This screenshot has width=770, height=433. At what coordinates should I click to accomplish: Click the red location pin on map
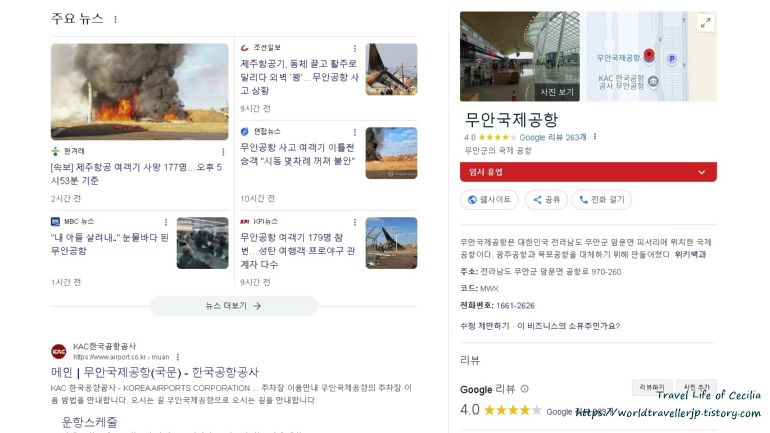point(649,56)
